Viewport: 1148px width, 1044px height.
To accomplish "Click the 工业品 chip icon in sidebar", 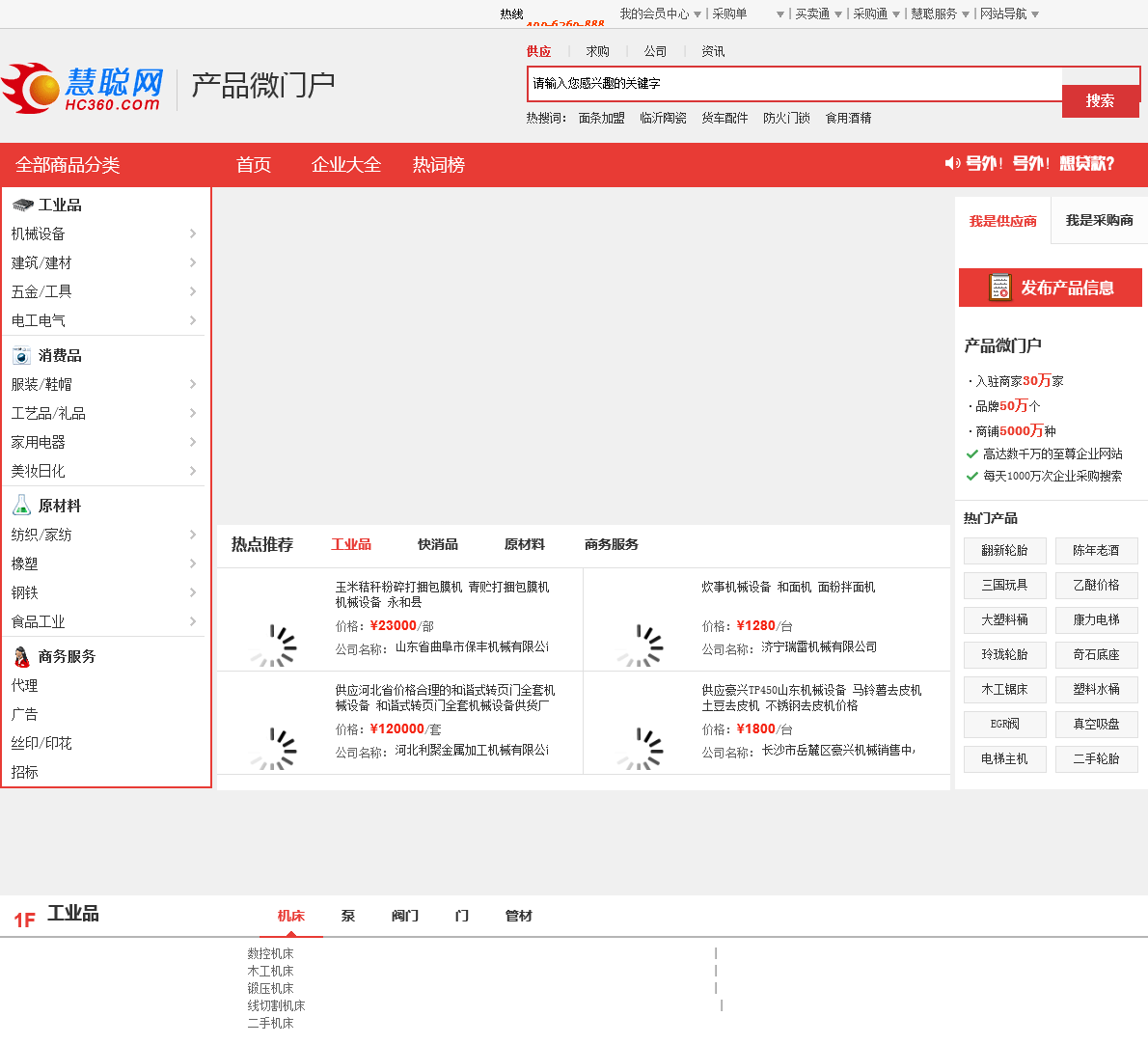I will coord(23,205).
